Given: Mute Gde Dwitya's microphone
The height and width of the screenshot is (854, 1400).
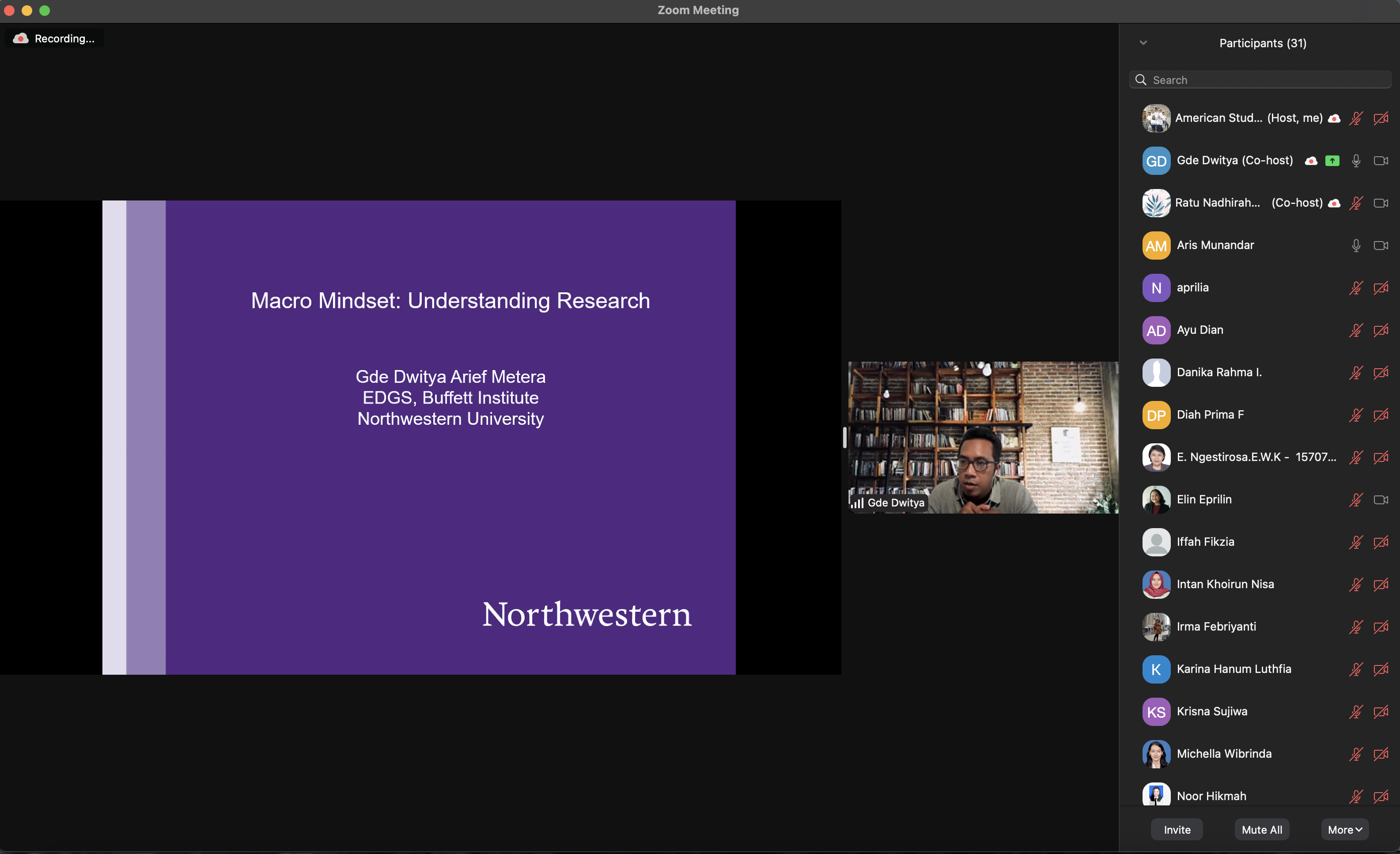Looking at the screenshot, I should [x=1356, y=161].
